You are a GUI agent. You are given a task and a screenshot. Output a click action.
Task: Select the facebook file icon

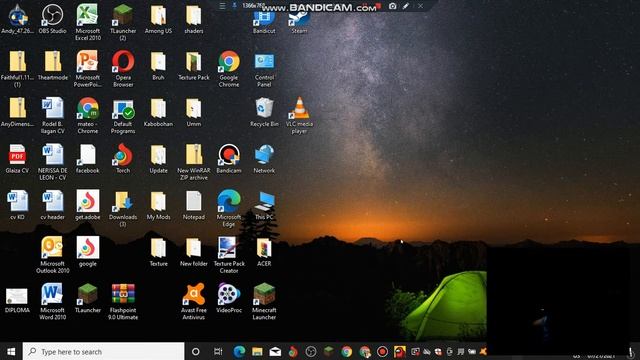pos(88,159)
